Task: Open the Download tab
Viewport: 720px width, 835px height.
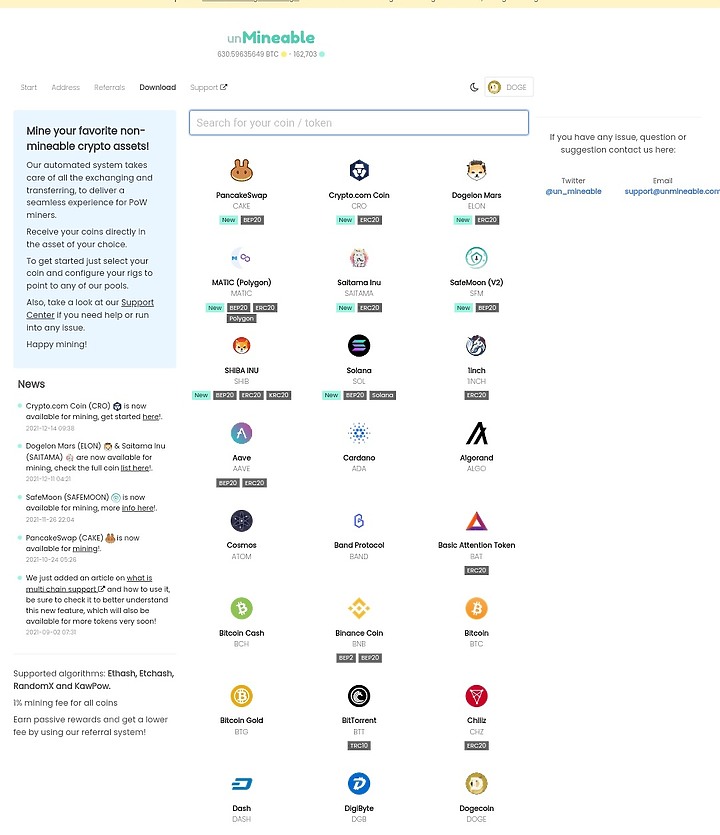Action: tap(157, 88)
